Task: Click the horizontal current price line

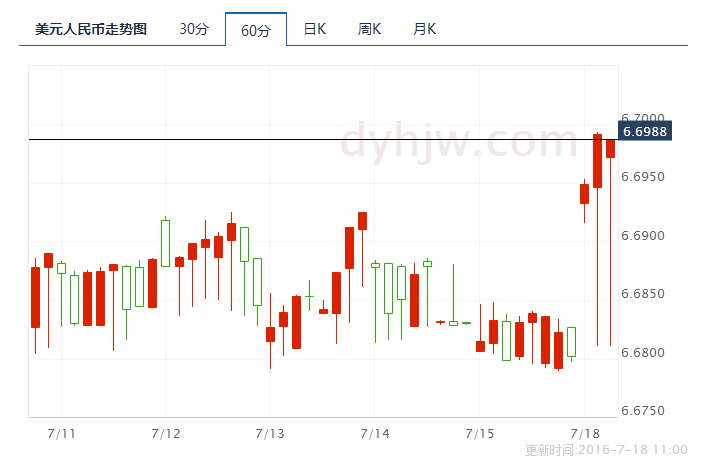Action: (300, 139)
